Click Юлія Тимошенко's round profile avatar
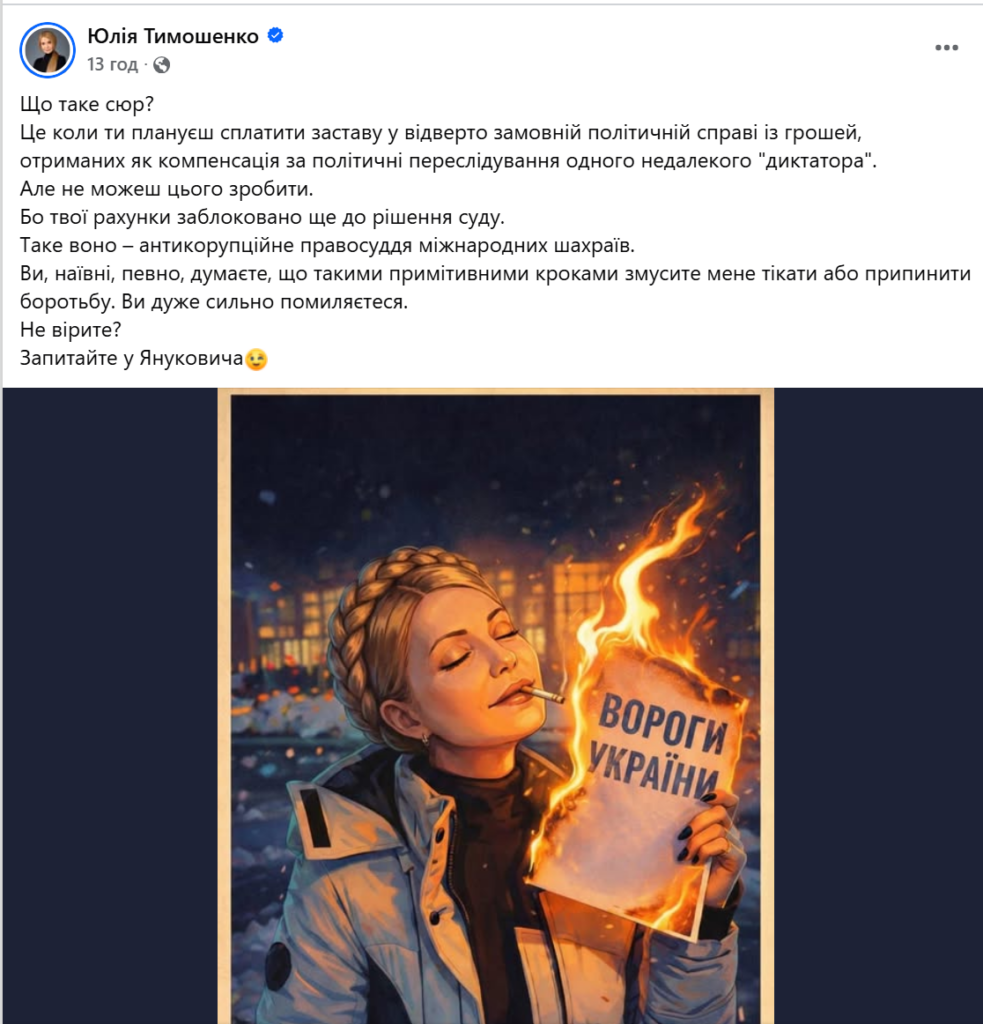 48,50
